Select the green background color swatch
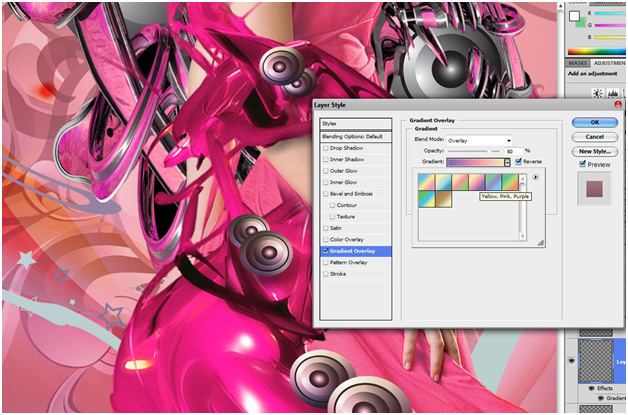 point(581,22)
